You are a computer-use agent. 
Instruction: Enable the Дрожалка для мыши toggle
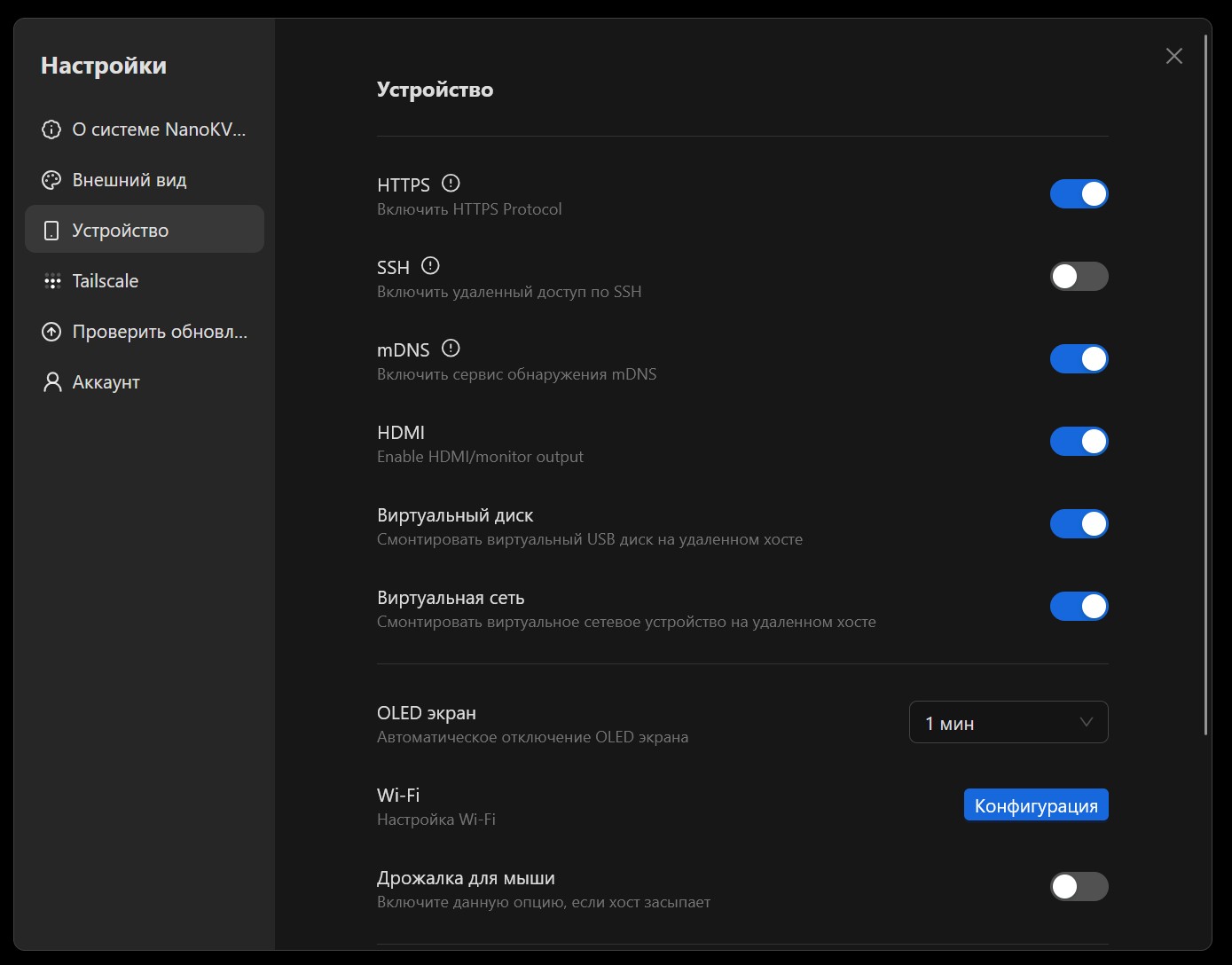[x=1079, y=886]
